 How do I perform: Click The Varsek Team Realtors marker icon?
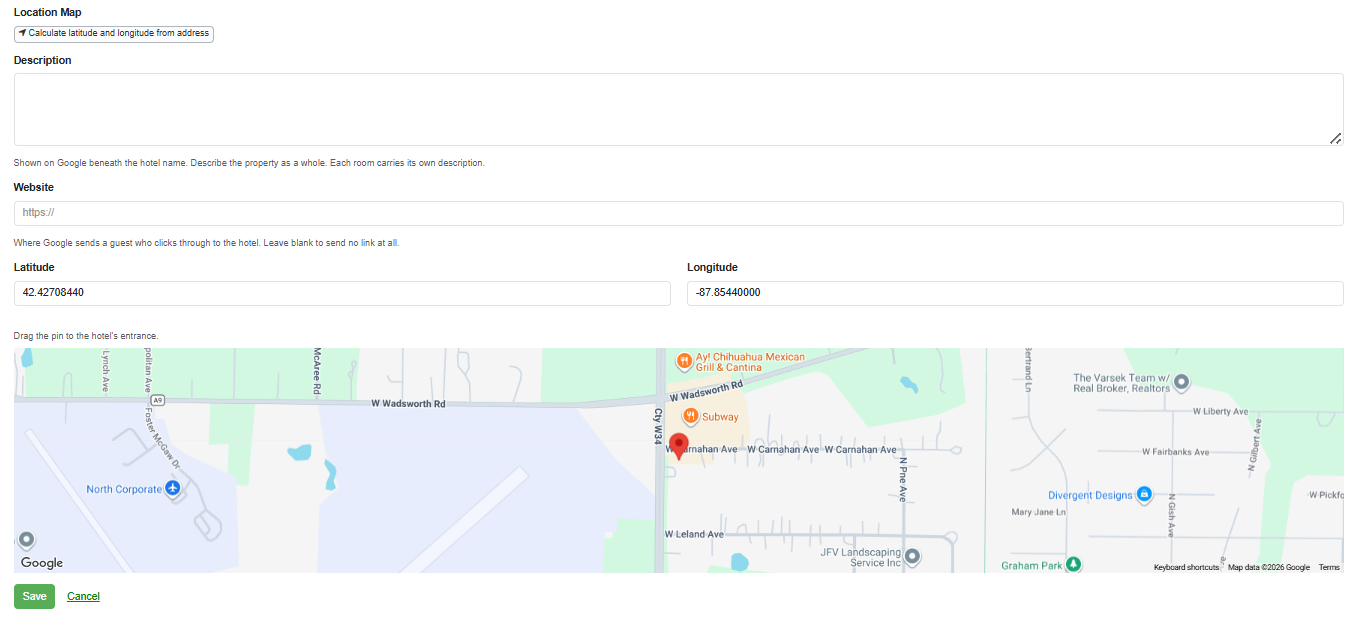tap(1181, 382)
